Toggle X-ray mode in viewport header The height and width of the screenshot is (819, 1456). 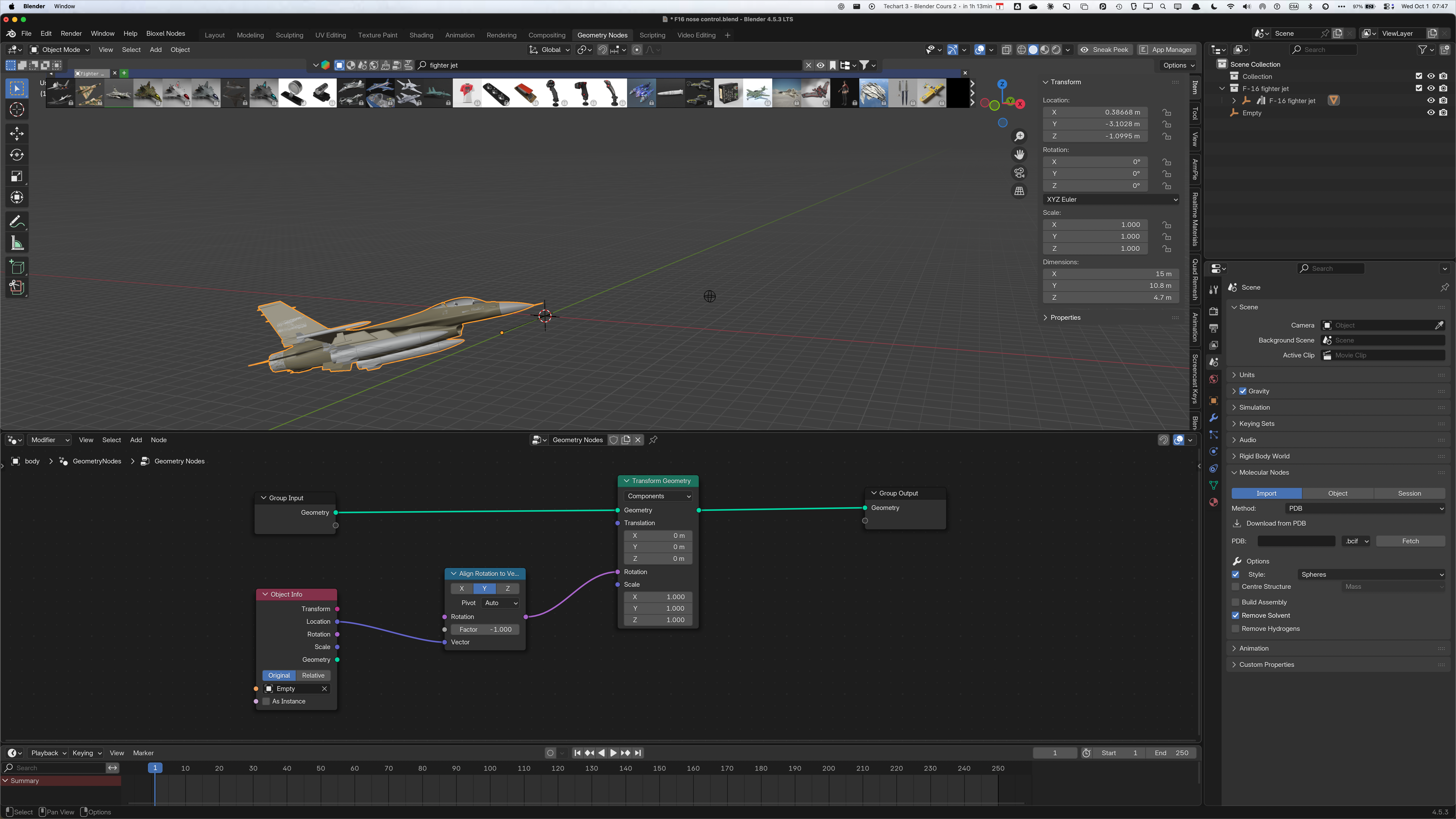1007,50
